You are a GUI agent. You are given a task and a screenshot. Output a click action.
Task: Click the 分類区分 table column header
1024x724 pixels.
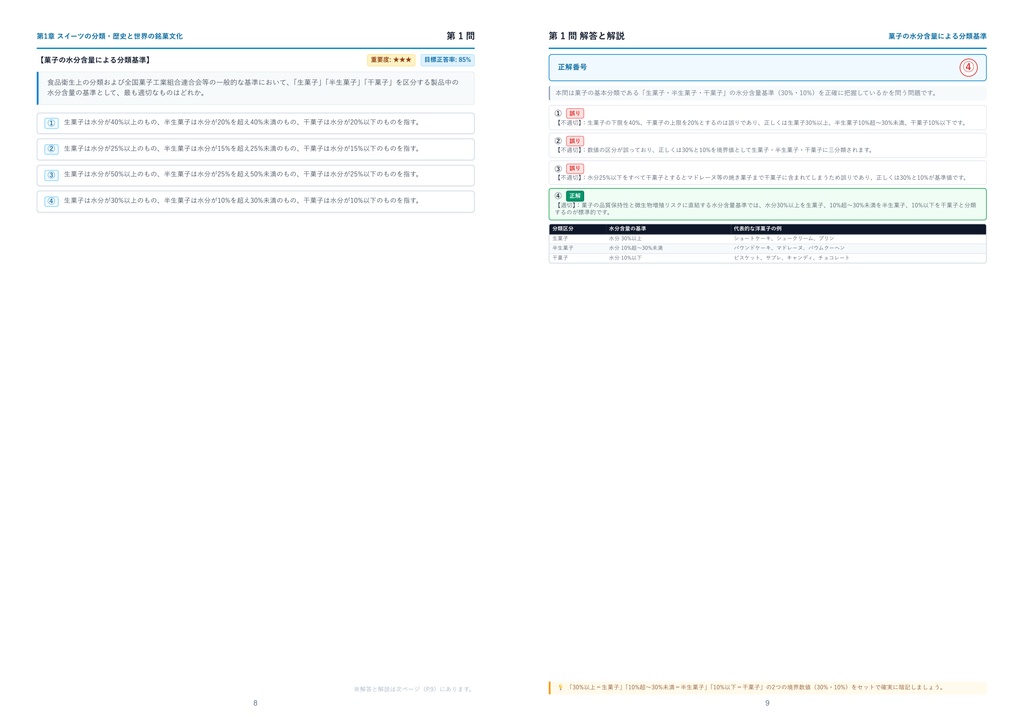563,229
